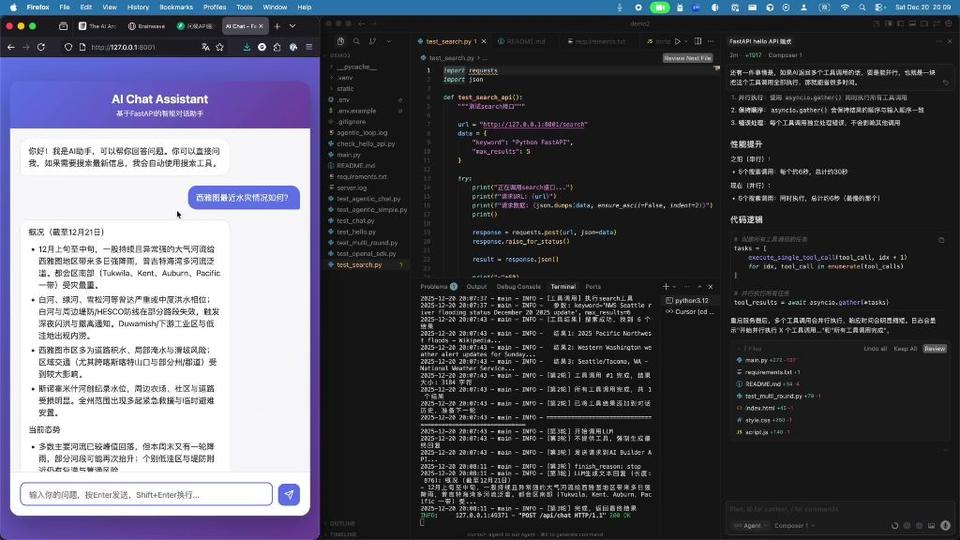Maximize the terminal panel with the chevron

tap(700, 287)
